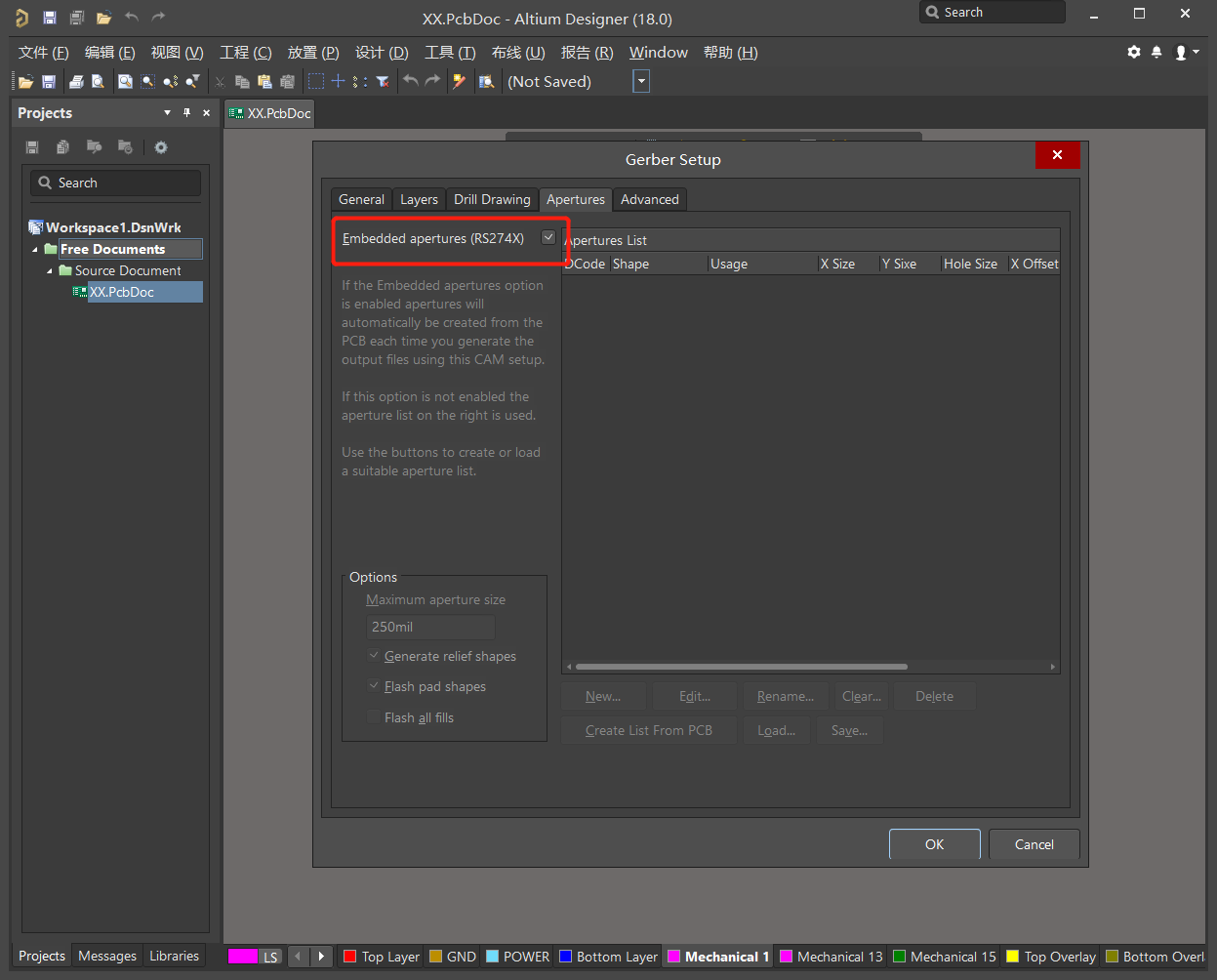Click the Cross Probe toolbar icon

point(459,82)
